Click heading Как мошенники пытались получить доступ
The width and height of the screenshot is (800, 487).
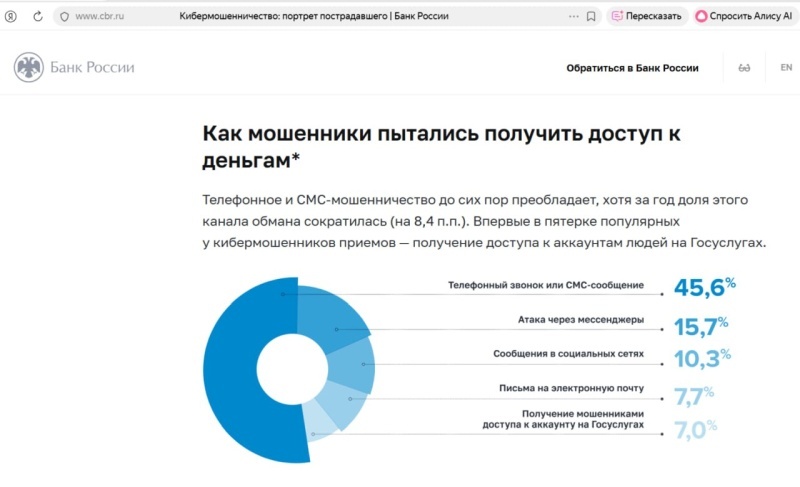click(x=441, y=147)
